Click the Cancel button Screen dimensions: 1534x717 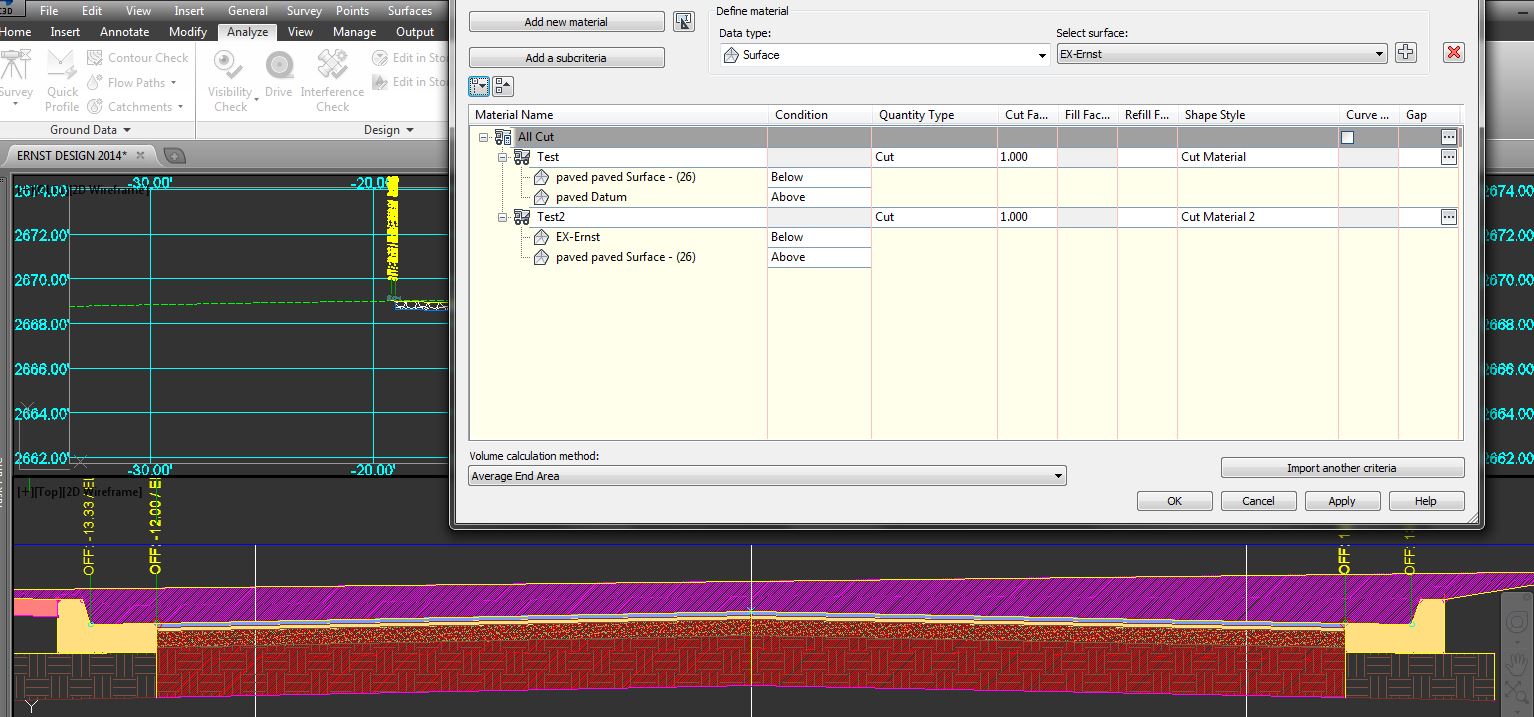pyautogui.click(x=1258, y=501)
